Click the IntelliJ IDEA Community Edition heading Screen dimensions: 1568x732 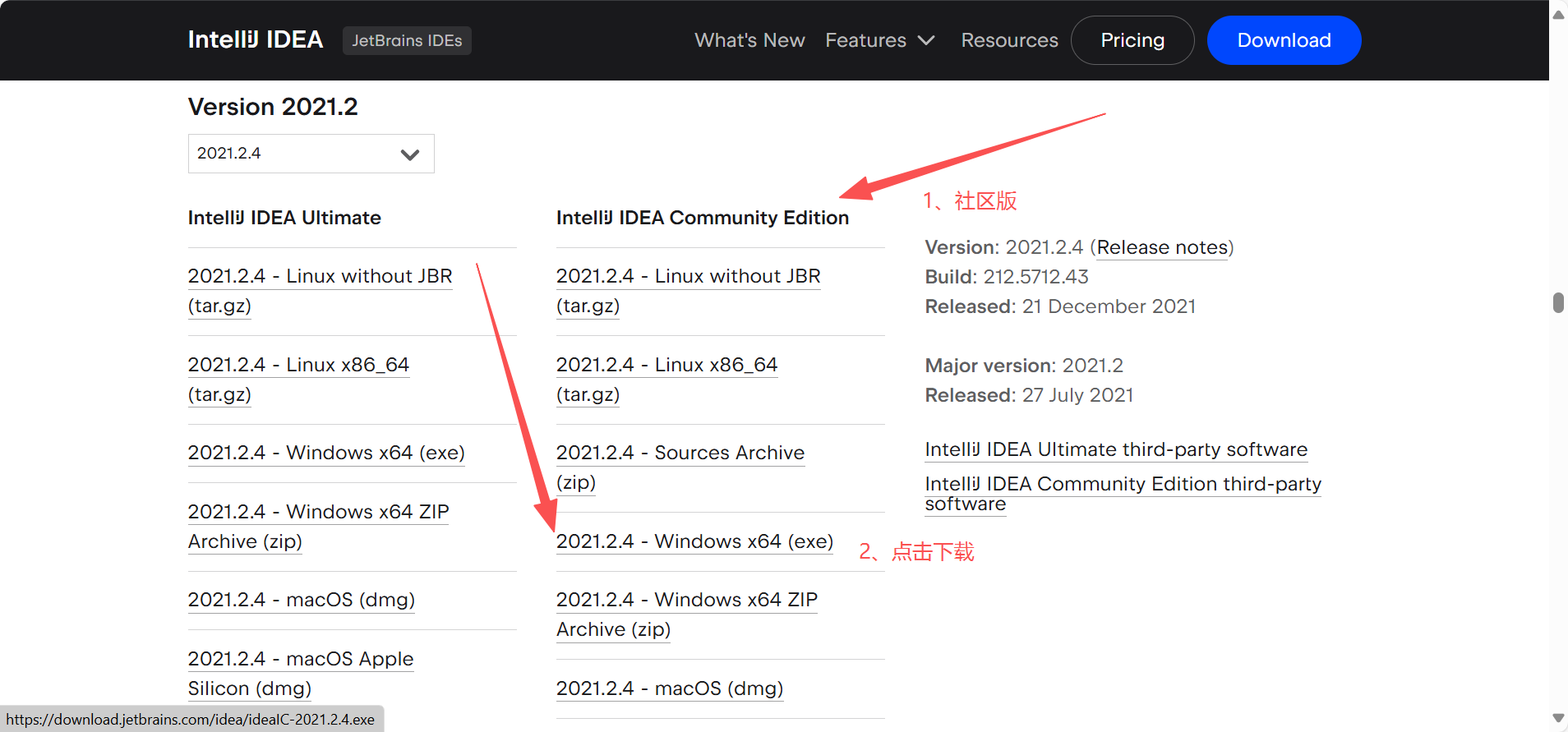[x=703, y=218]
